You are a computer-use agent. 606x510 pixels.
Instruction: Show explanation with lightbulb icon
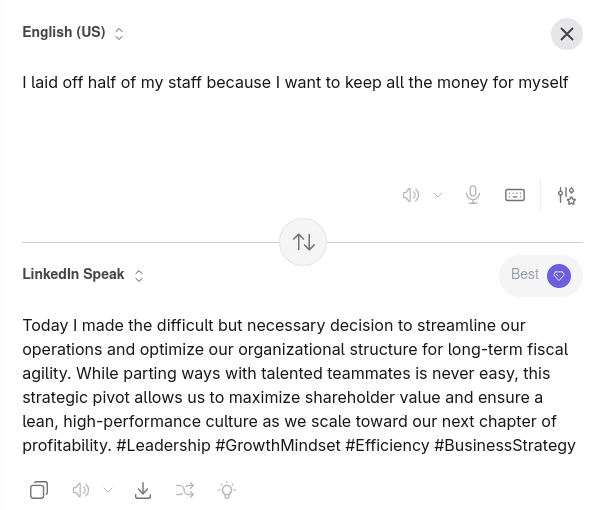[x=227, y=490]
